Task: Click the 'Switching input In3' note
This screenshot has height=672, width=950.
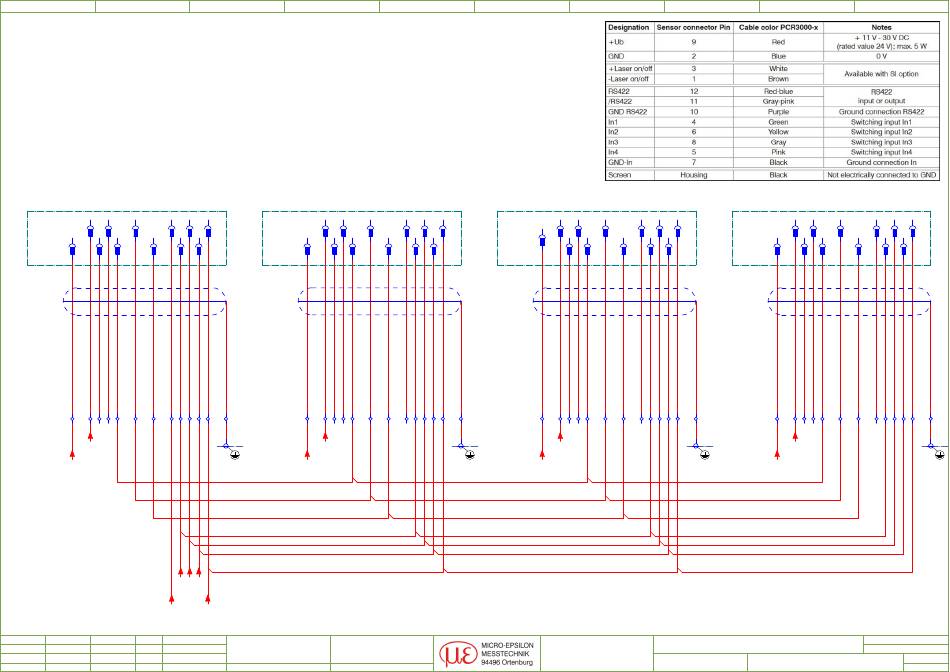Action: point(882,142)
